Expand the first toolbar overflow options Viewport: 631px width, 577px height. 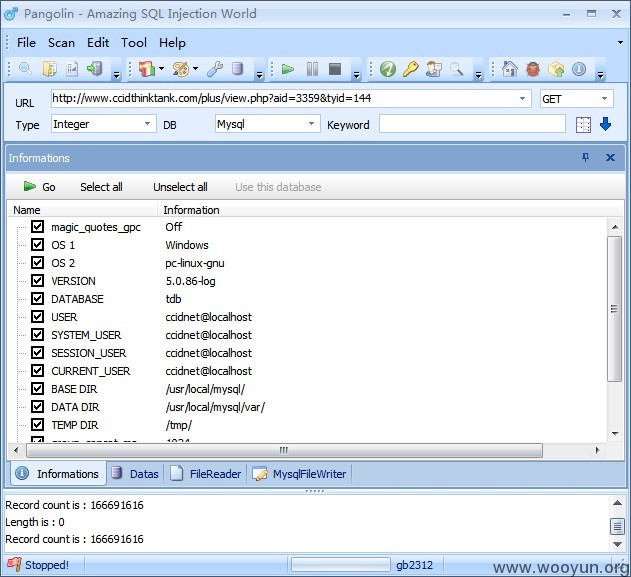pos(116,74)
